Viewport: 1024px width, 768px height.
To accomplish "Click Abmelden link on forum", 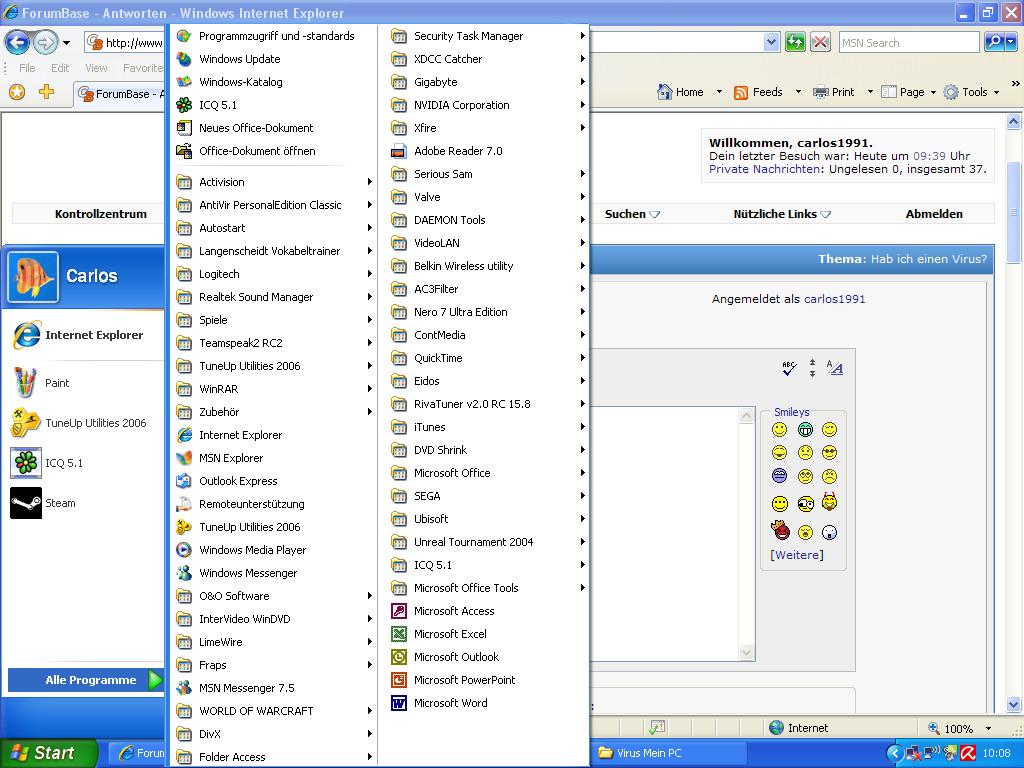I will coord(934,214).
